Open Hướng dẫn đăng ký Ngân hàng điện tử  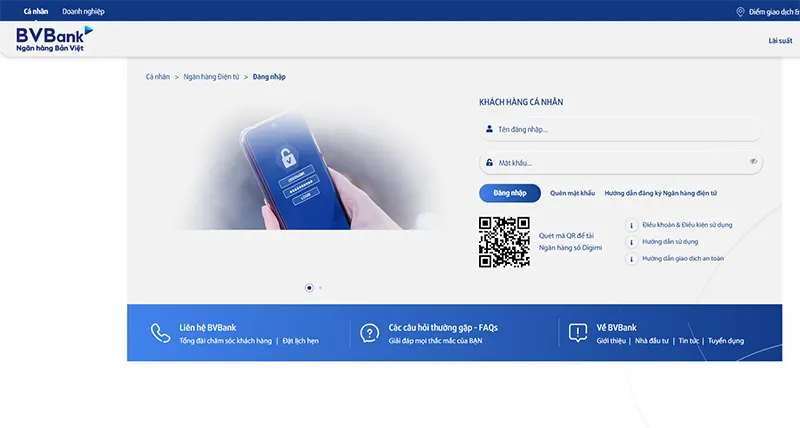(x=661, y=193)
